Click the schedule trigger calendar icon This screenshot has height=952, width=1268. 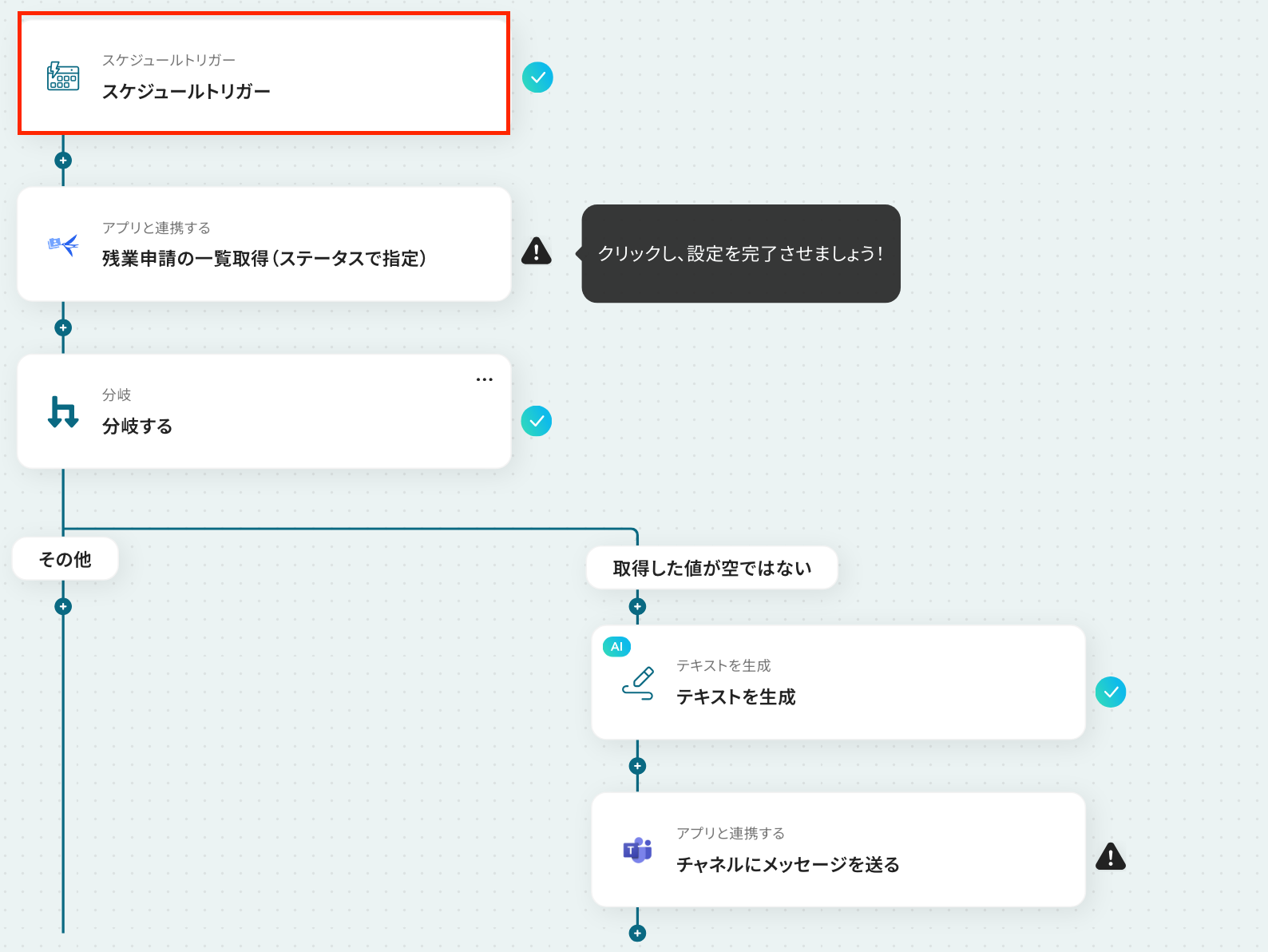[63, 76]
